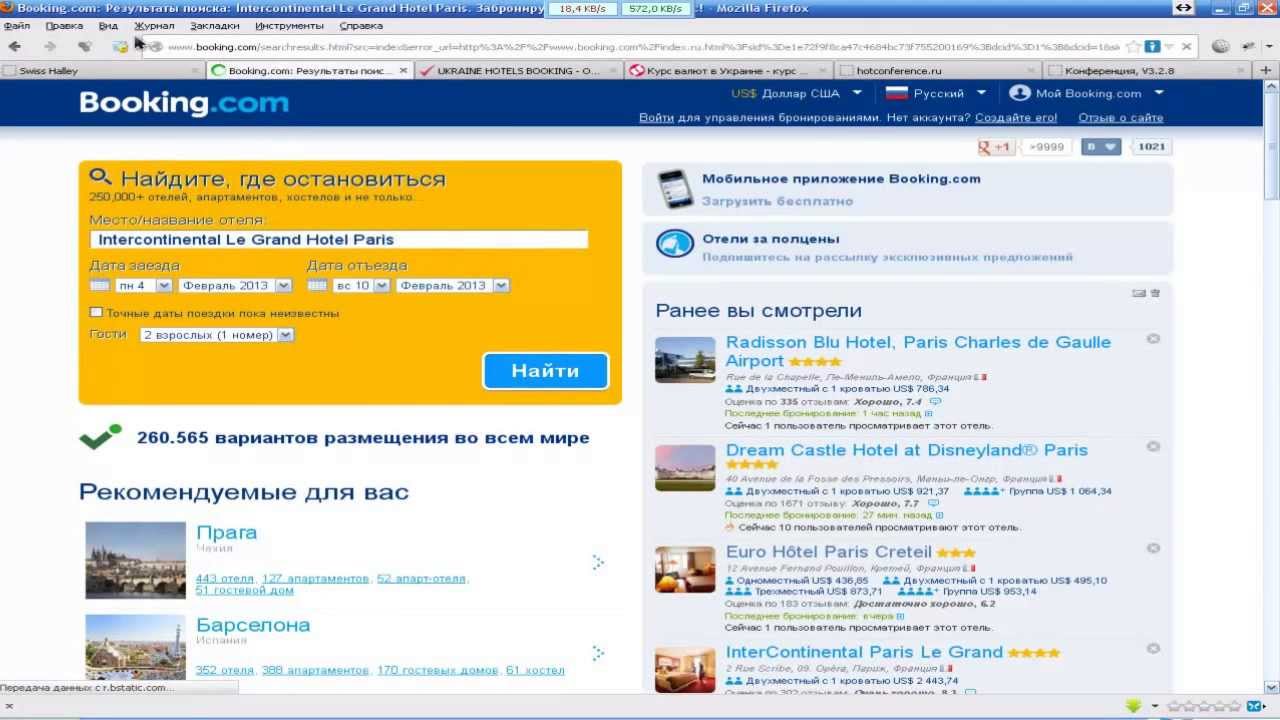Click the blue Найти search button
The image size is (1280, 720).
pyautogui.click(x=545, y=371)
